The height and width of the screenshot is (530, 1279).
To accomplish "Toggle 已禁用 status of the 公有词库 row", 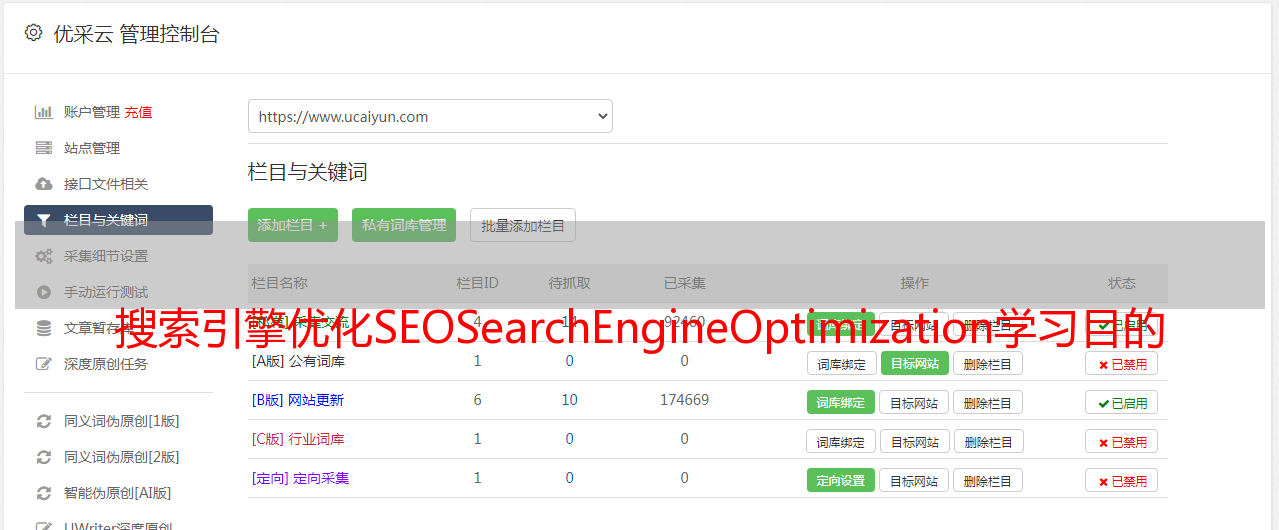I will (1122, 364).
